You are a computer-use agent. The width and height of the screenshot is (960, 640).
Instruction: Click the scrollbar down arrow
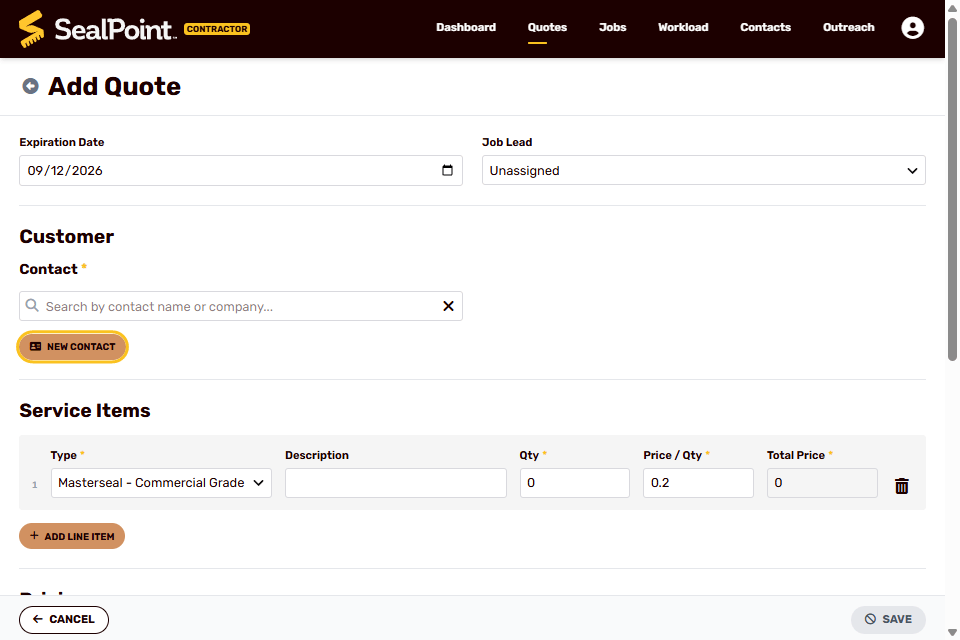point(952,633)
